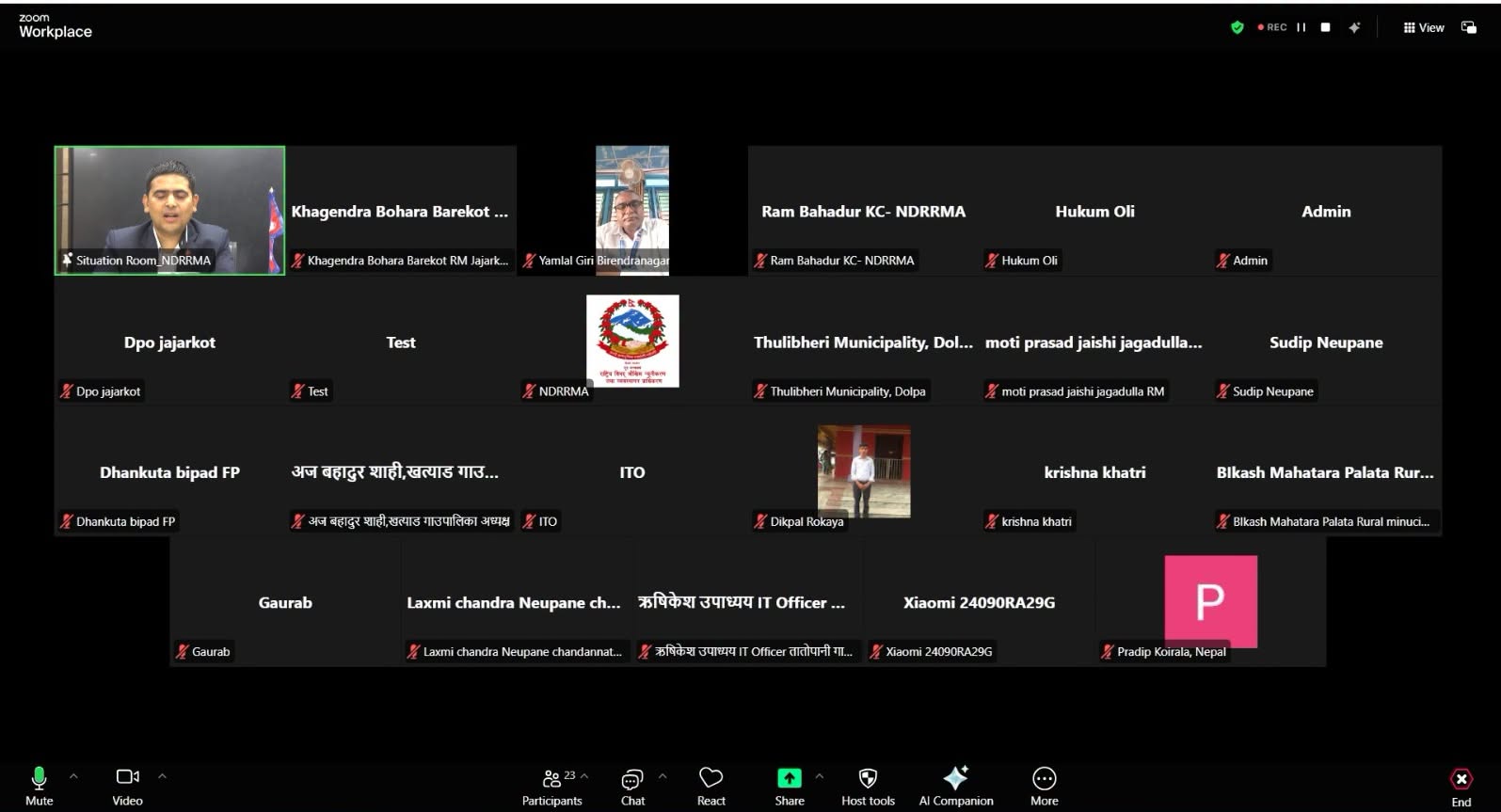Click muted mic icon beside Dikpal Rokaya label

pyautogui.click(x=760, y=521)
